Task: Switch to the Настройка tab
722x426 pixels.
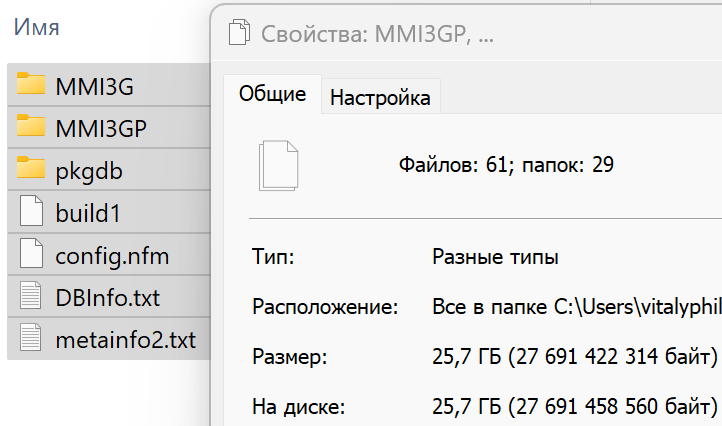Action: [380, 98]
